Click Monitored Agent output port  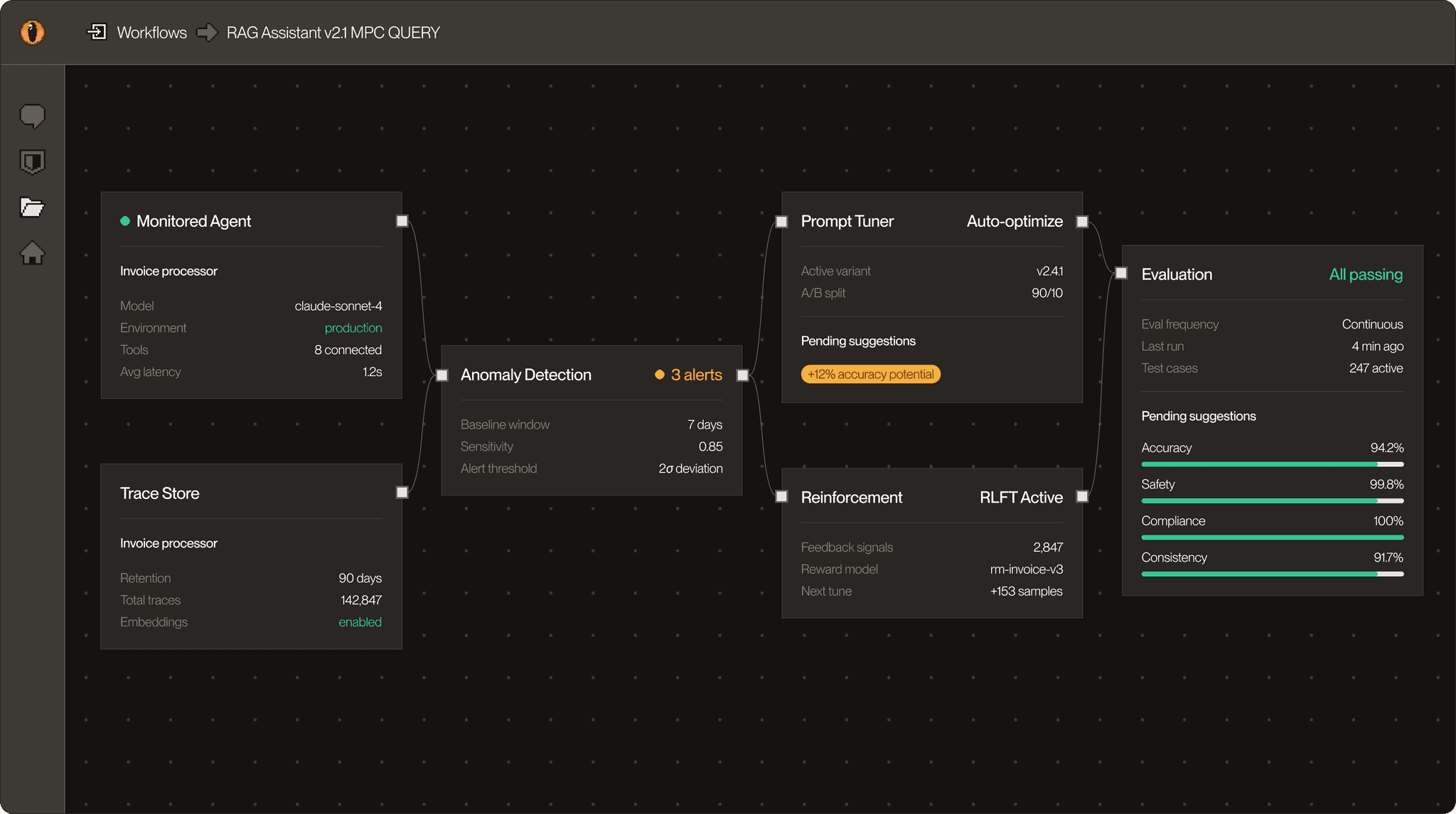tap(402, 221)
